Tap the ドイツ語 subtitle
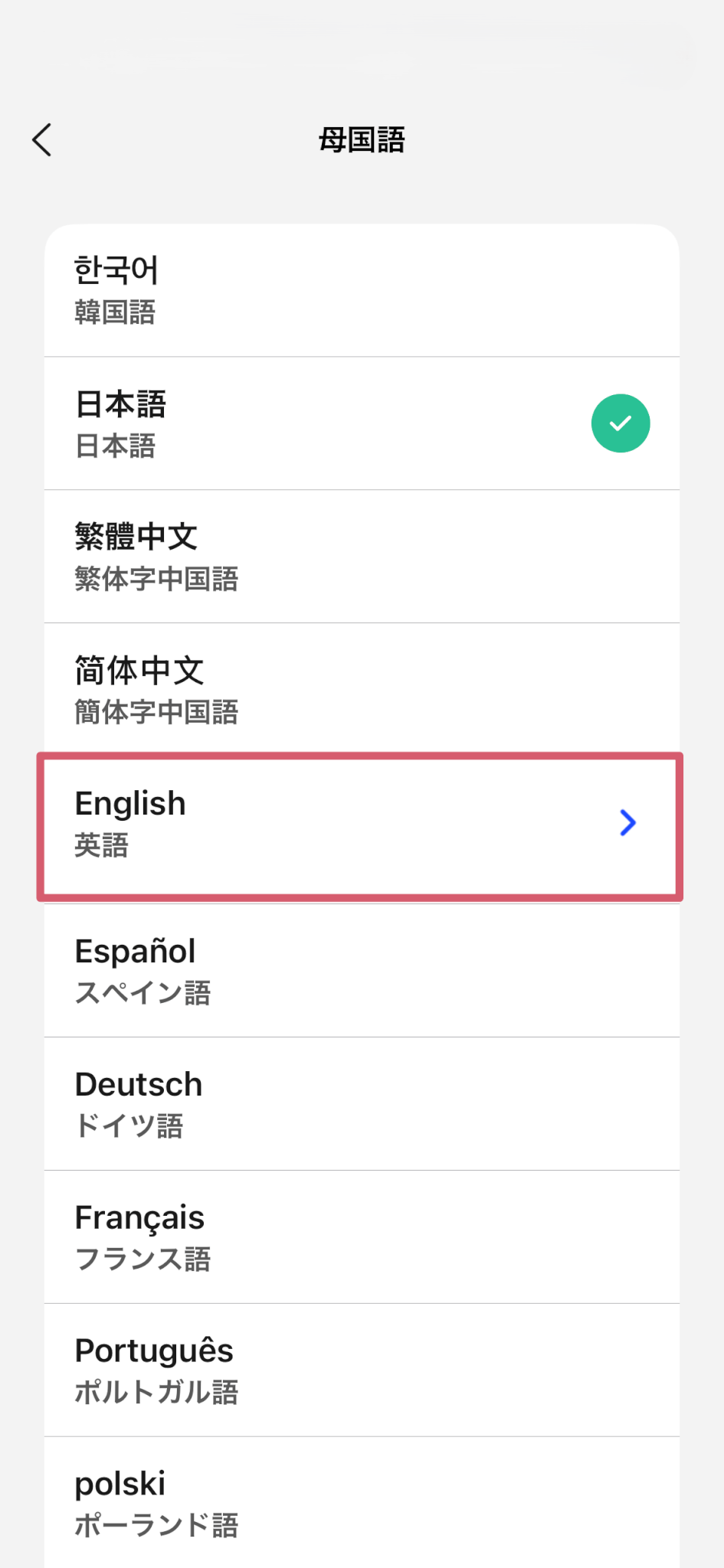Screen dimensions: 724x1568 click(x=129, y=1126)
